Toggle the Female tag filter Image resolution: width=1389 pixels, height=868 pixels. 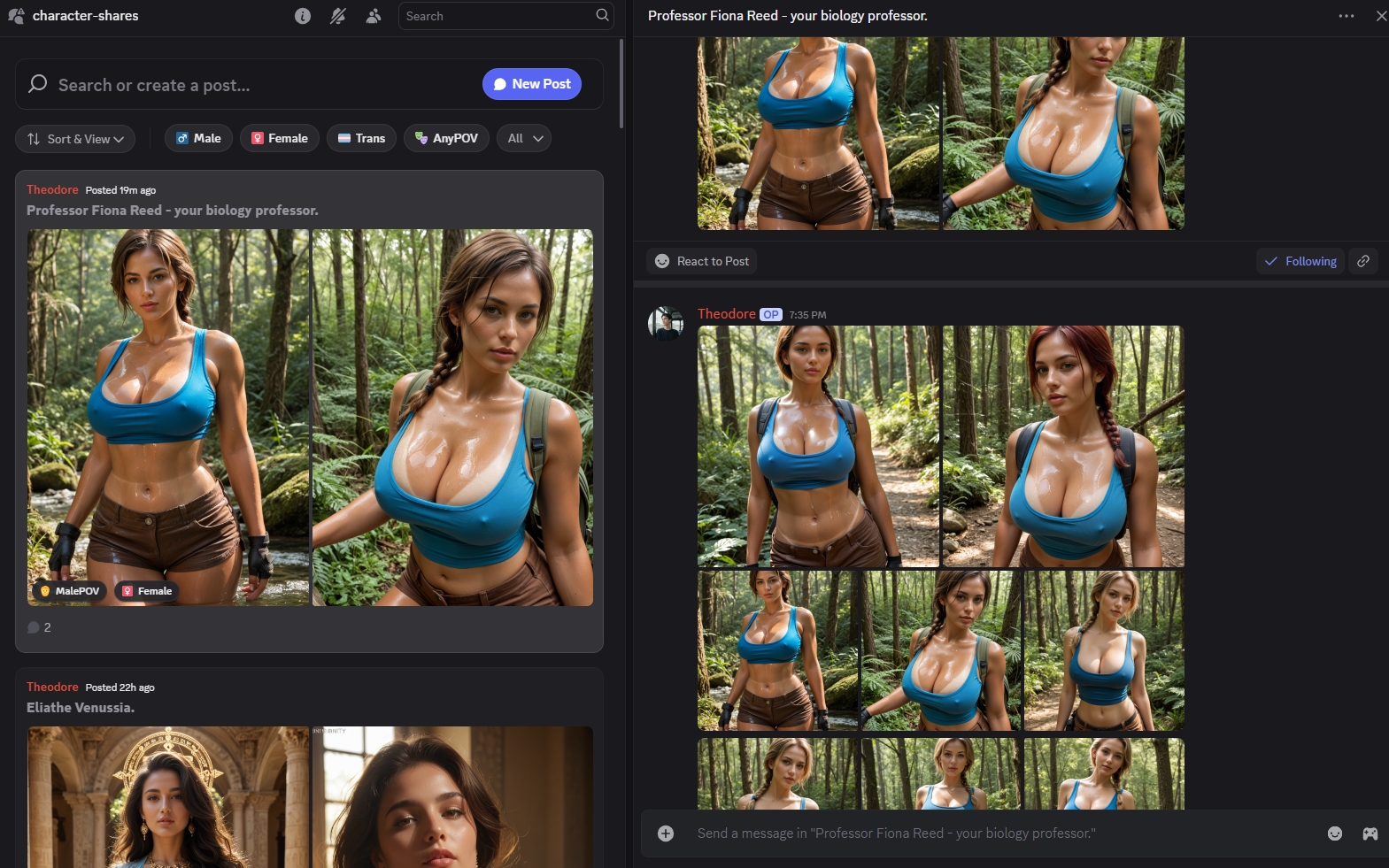[x=280, y=138]
